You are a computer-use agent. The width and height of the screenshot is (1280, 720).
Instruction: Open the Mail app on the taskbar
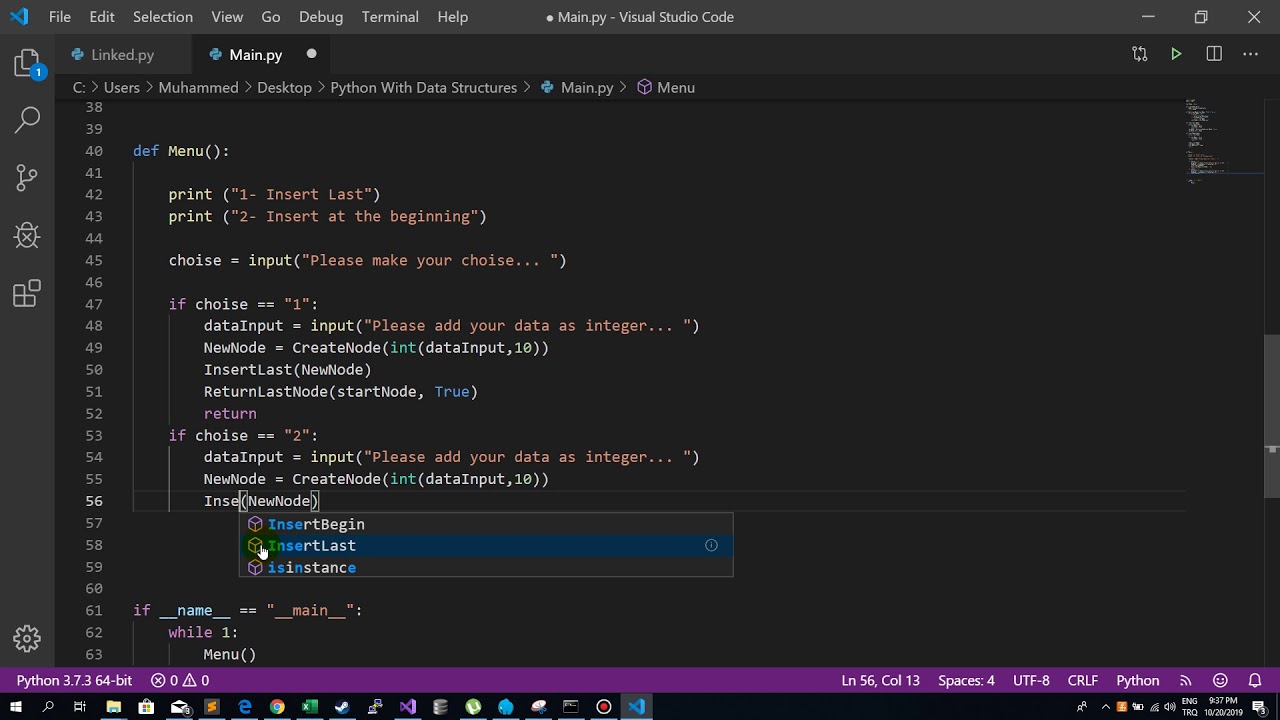[x=179, y=707]
